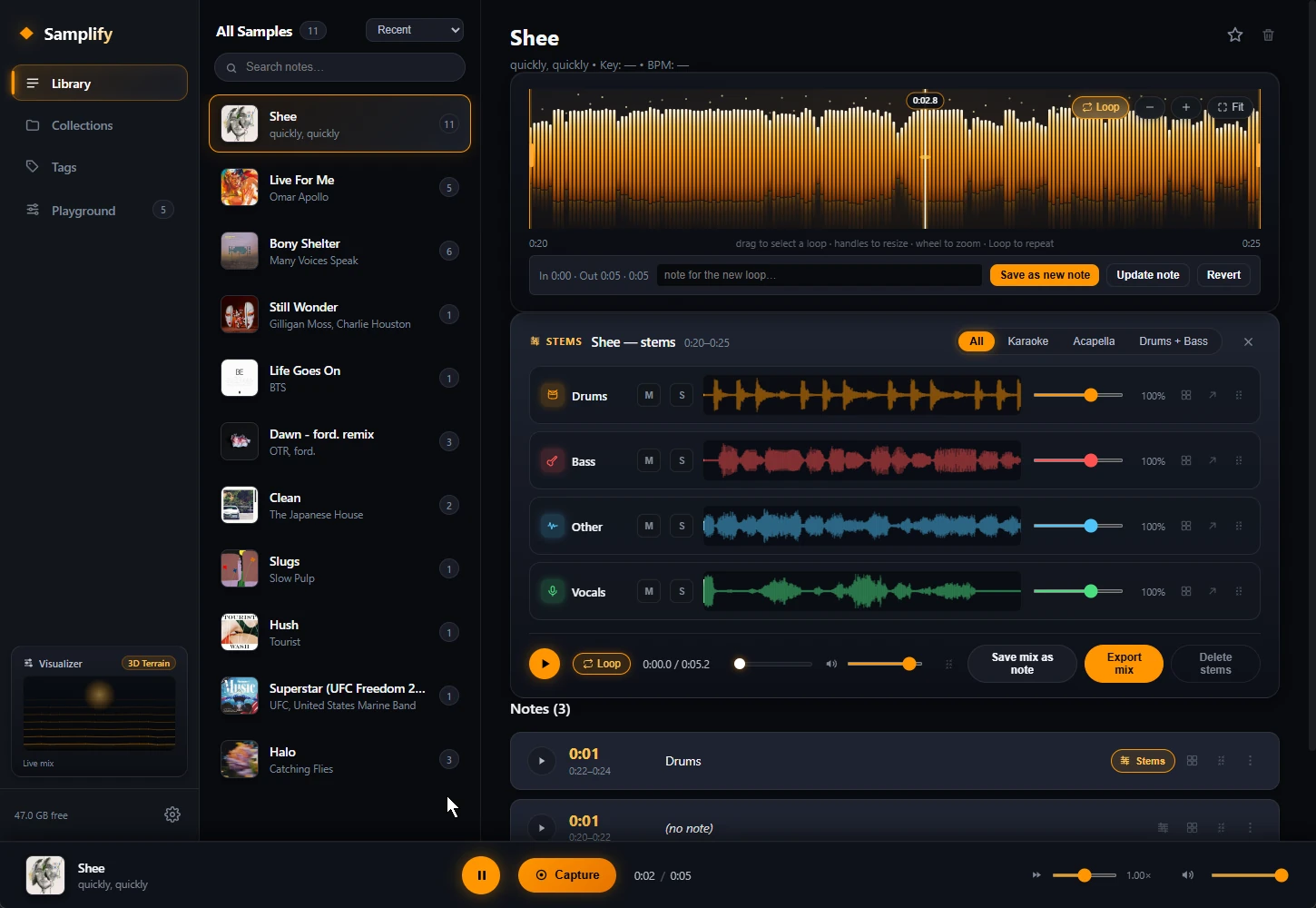Click the Drums stem instrument icon
The height and width of the screenshot is (908, 1316).
coord(552,395)
